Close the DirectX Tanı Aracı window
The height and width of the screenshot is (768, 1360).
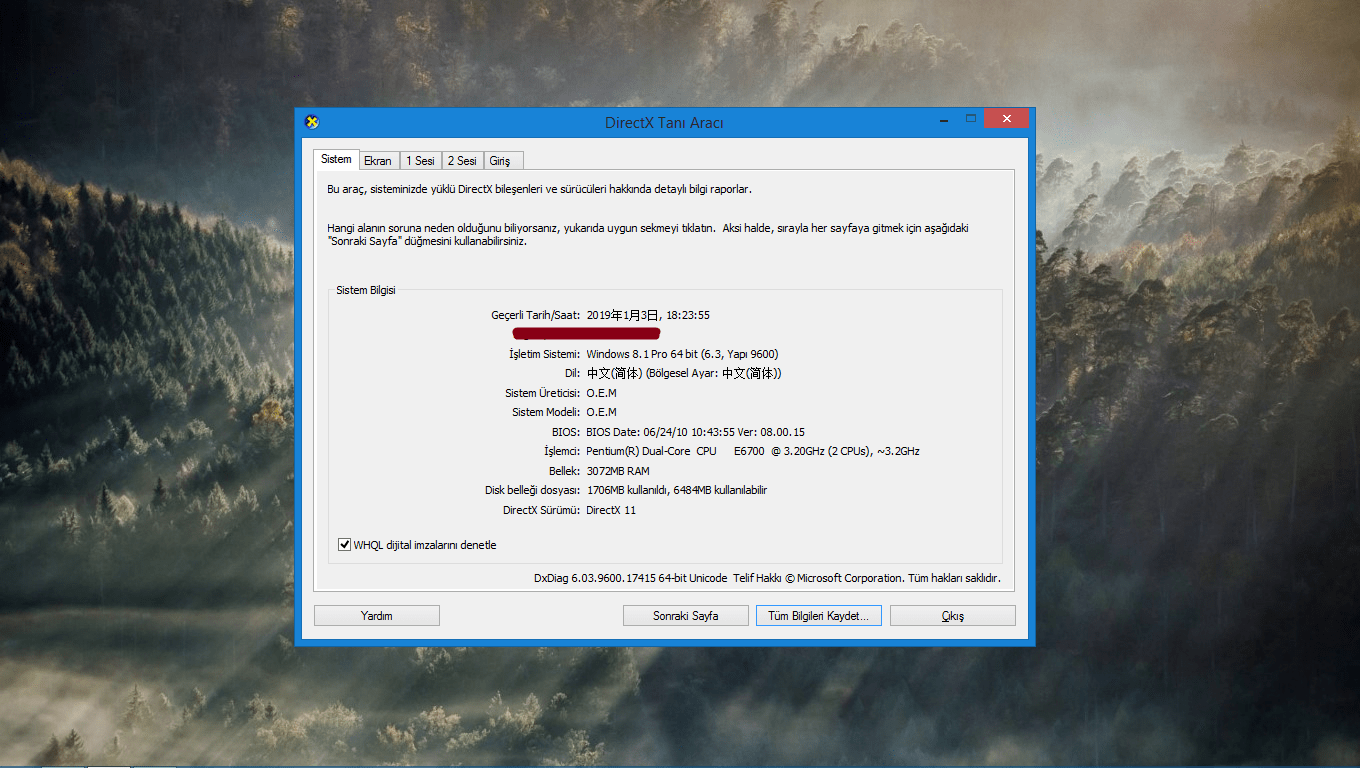1006,118
